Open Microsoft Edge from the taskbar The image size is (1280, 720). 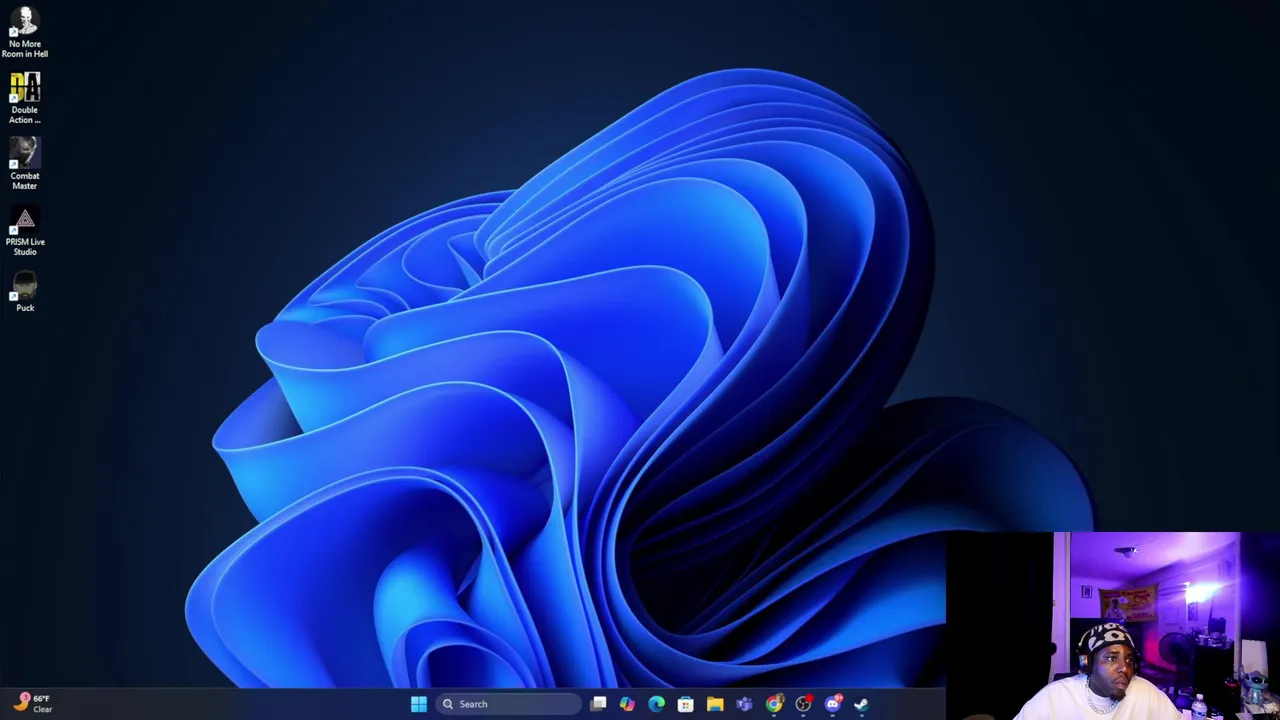click(656, 704)
